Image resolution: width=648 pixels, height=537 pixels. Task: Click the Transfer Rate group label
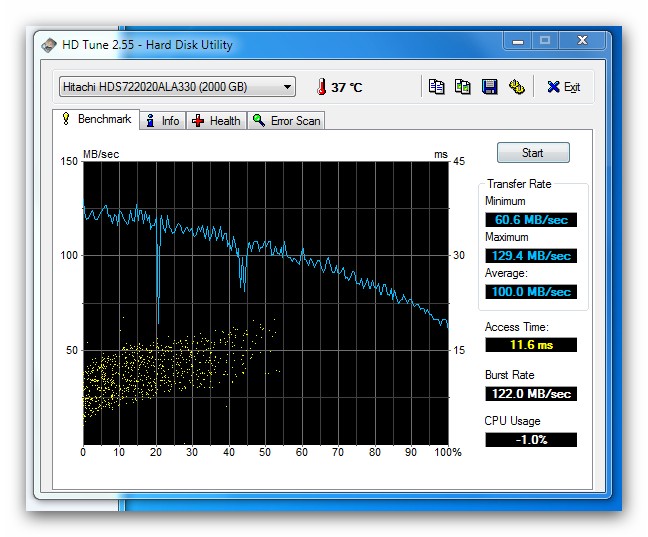pyautogui.click(x=519, y=184)
